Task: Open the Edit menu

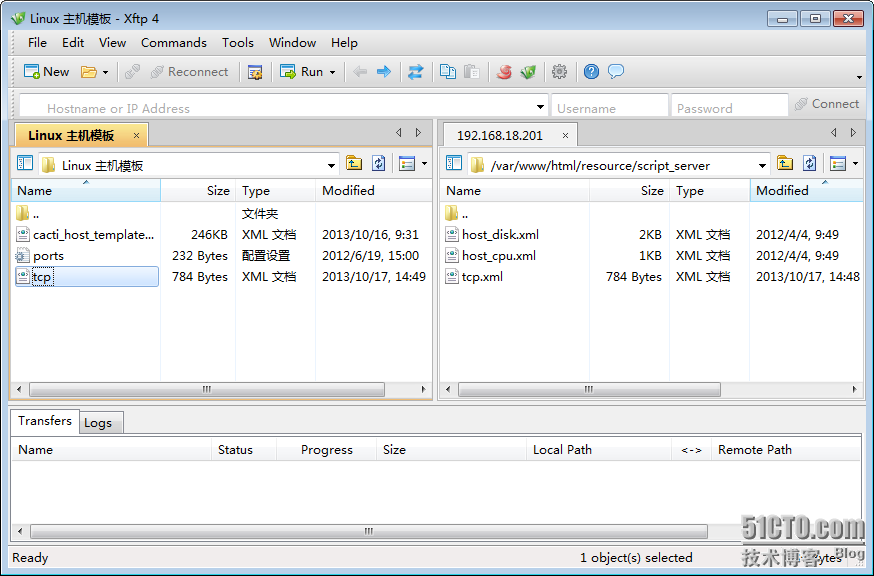Action: click(73, 43)
